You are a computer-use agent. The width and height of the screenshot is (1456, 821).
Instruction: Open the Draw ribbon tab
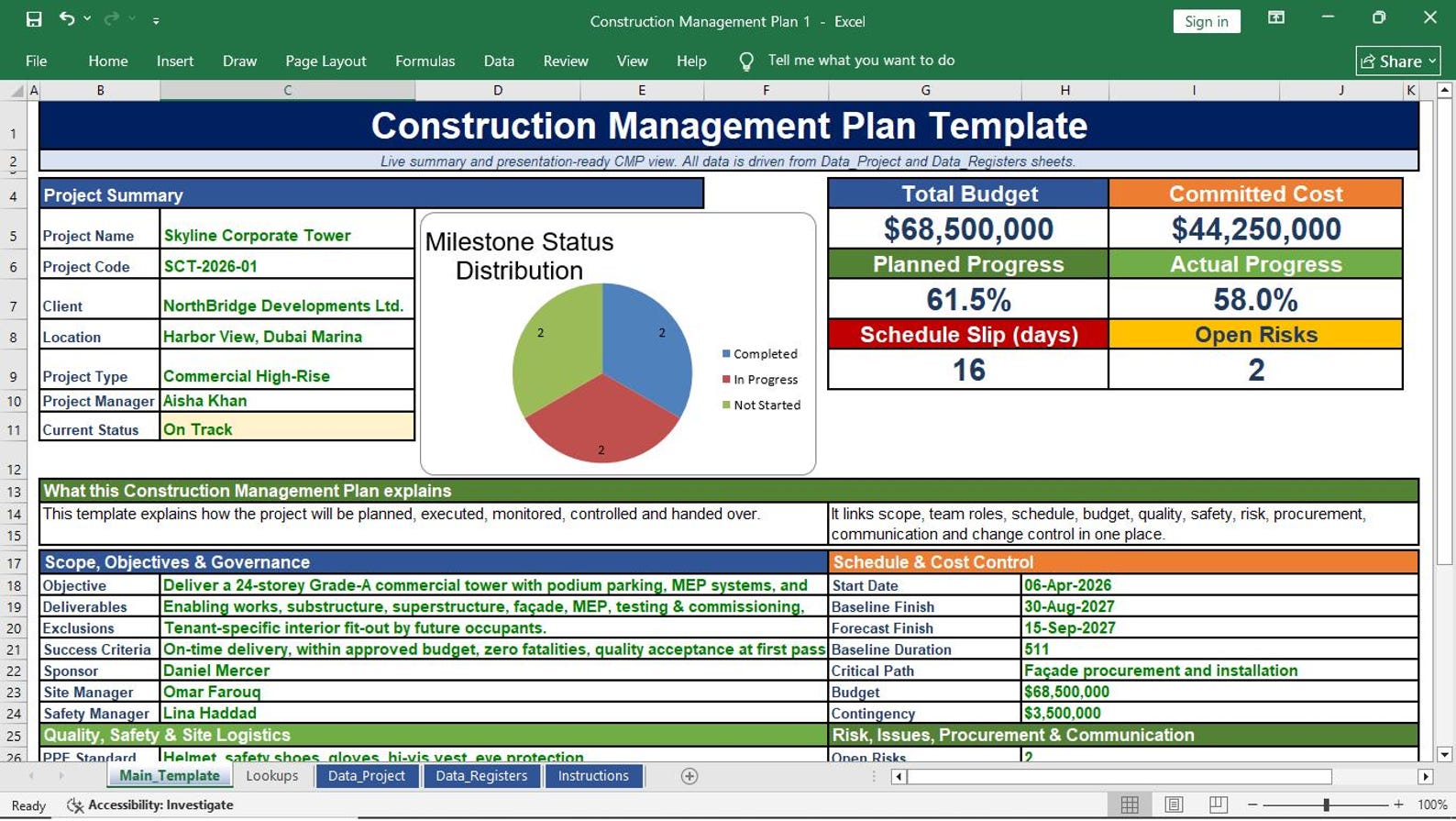239,61
